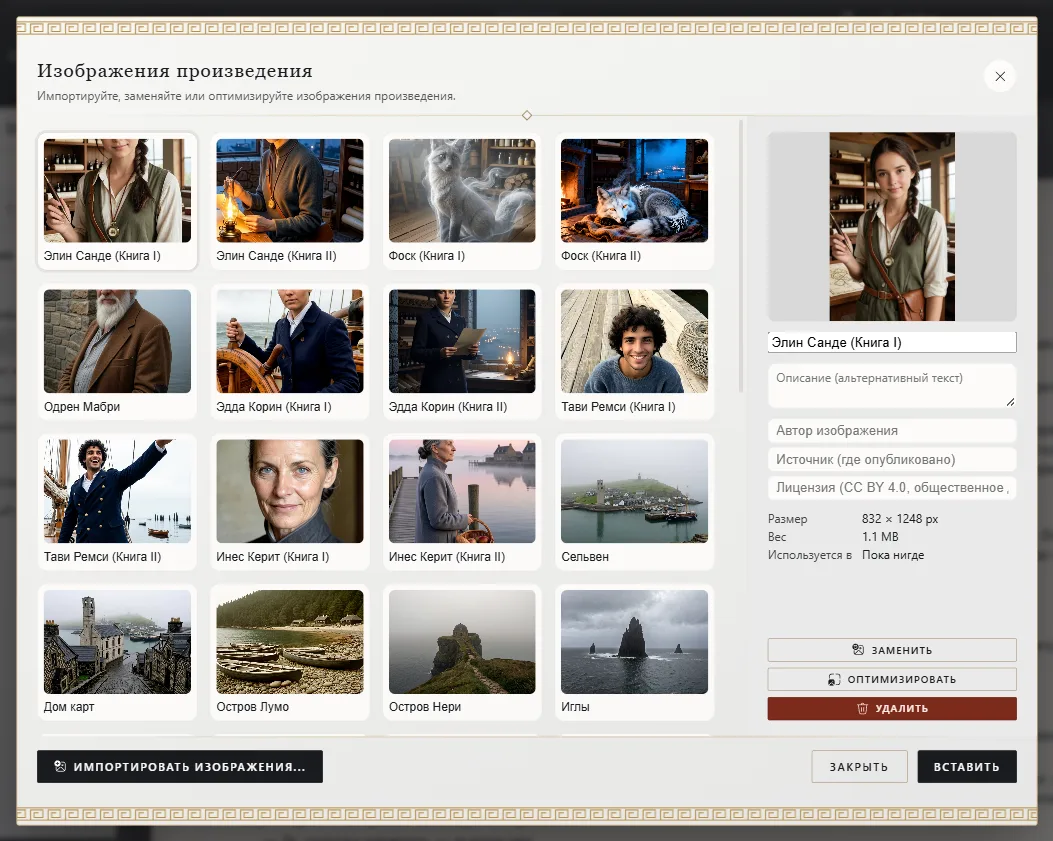Delete the image with the Удалить button
The image size is (1053, 841).
pos(892,709)
